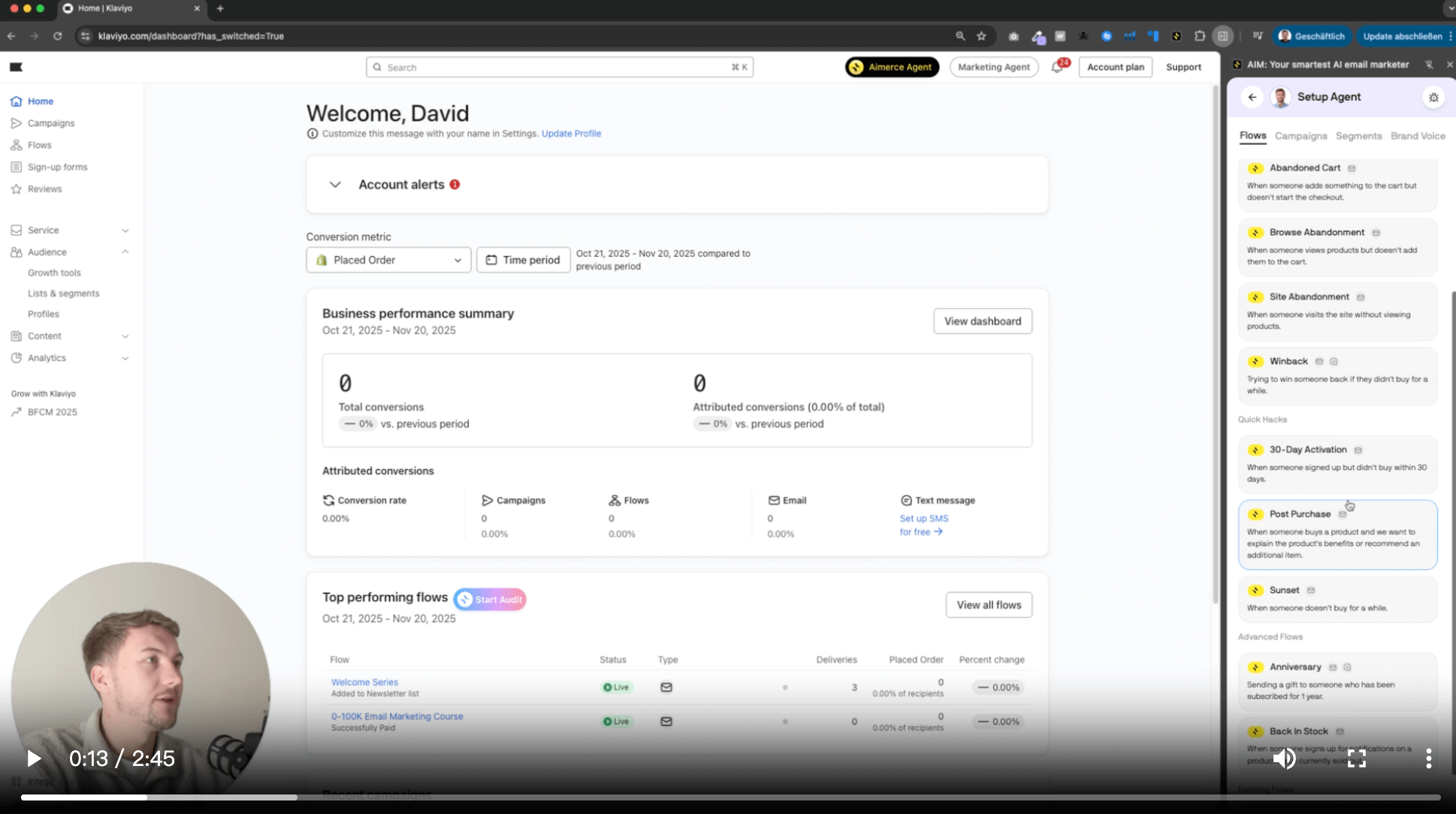Expand the Account alerts section
The height and width of the screenshot is (814, 1456).
click(335, 185)
